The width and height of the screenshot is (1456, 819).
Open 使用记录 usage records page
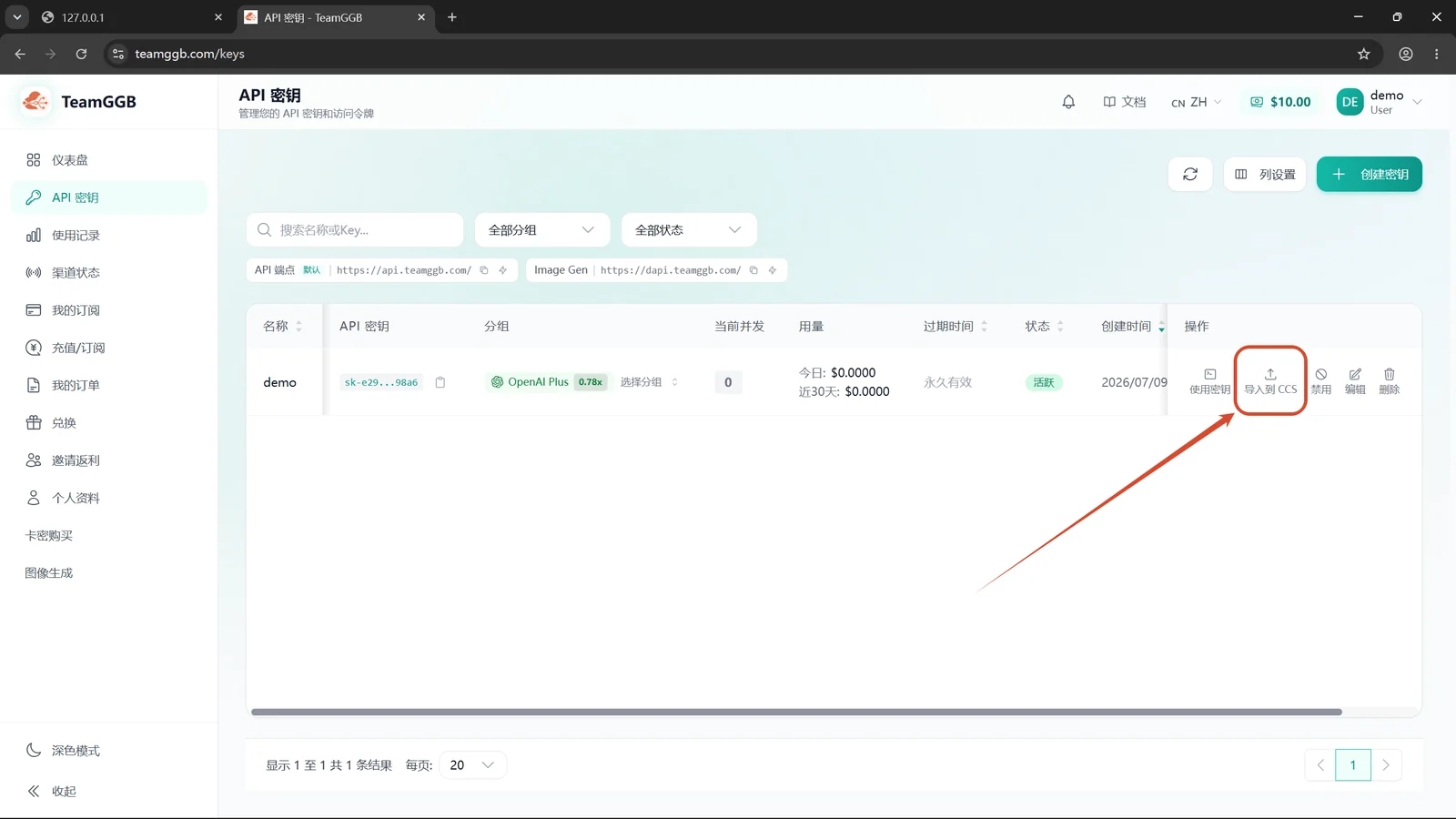pyautogui.click(x=109, y=236)
